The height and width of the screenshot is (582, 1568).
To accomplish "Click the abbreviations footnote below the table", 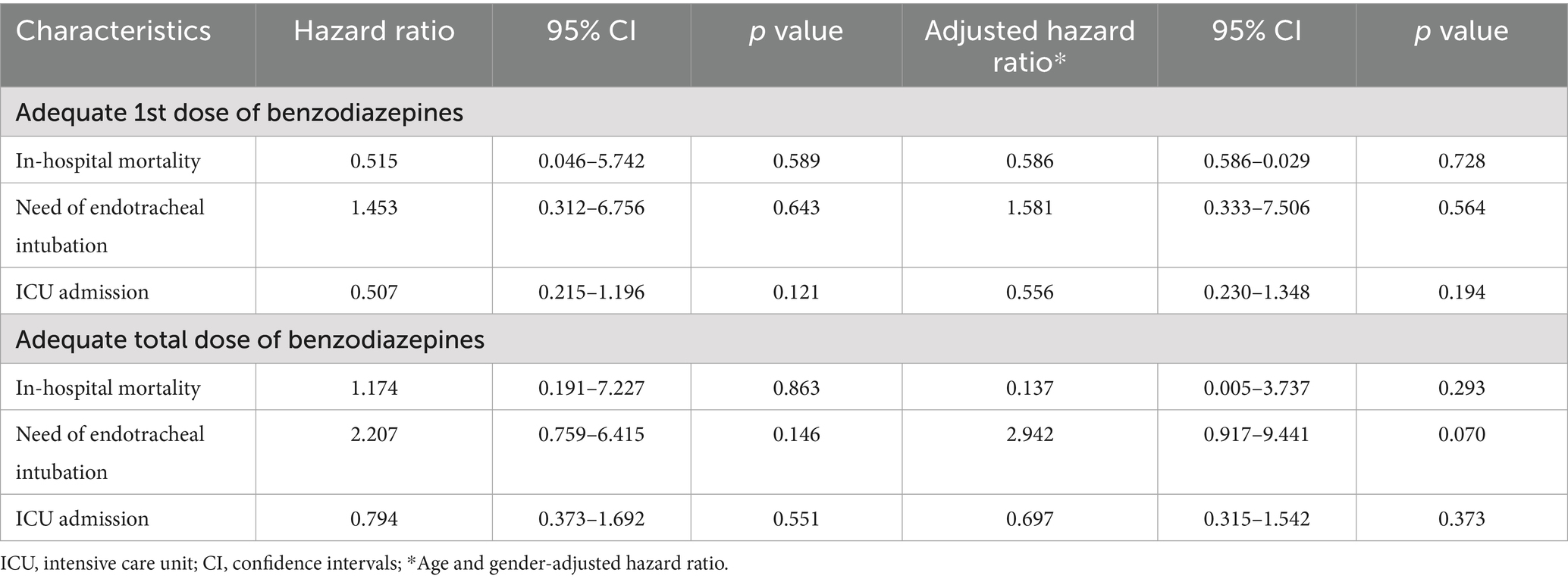I will [364, 564].
